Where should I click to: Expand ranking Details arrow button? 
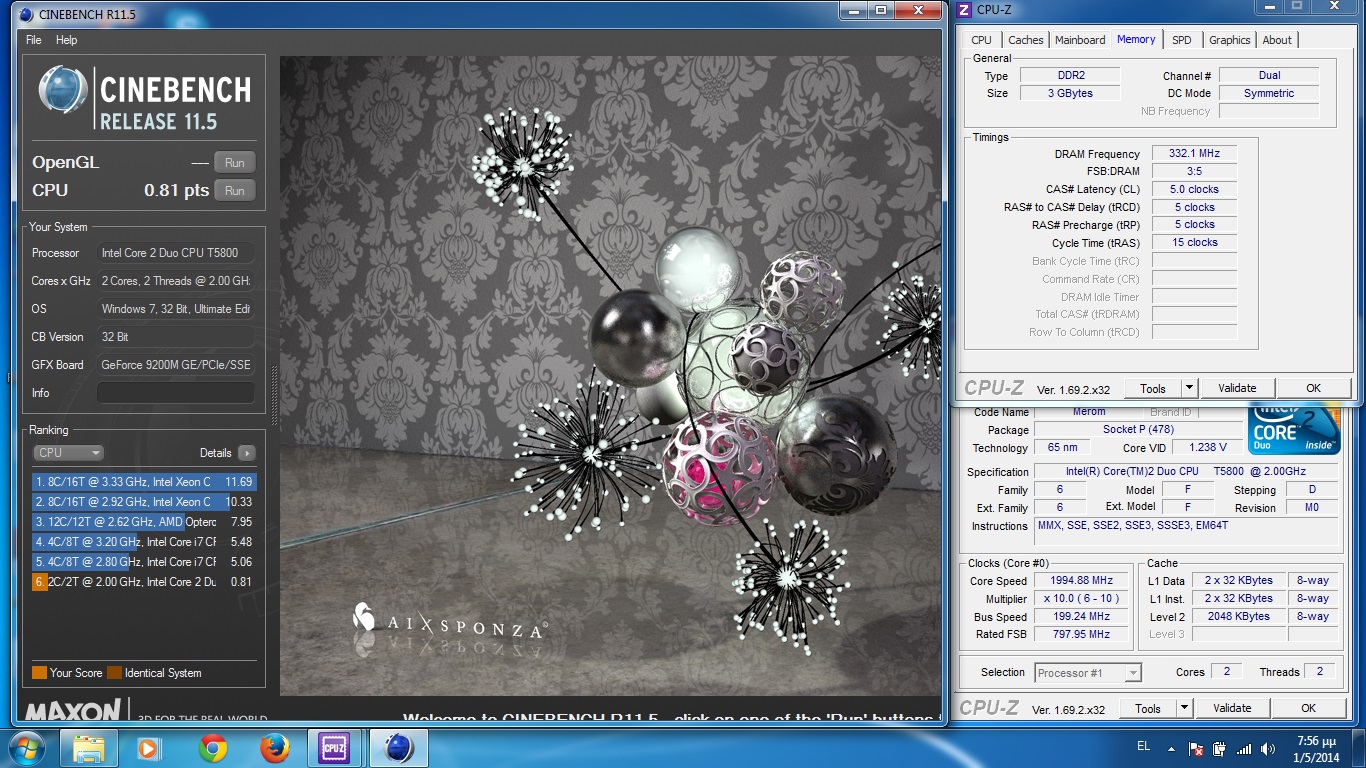pyautogui.click(x=246, y=453)
